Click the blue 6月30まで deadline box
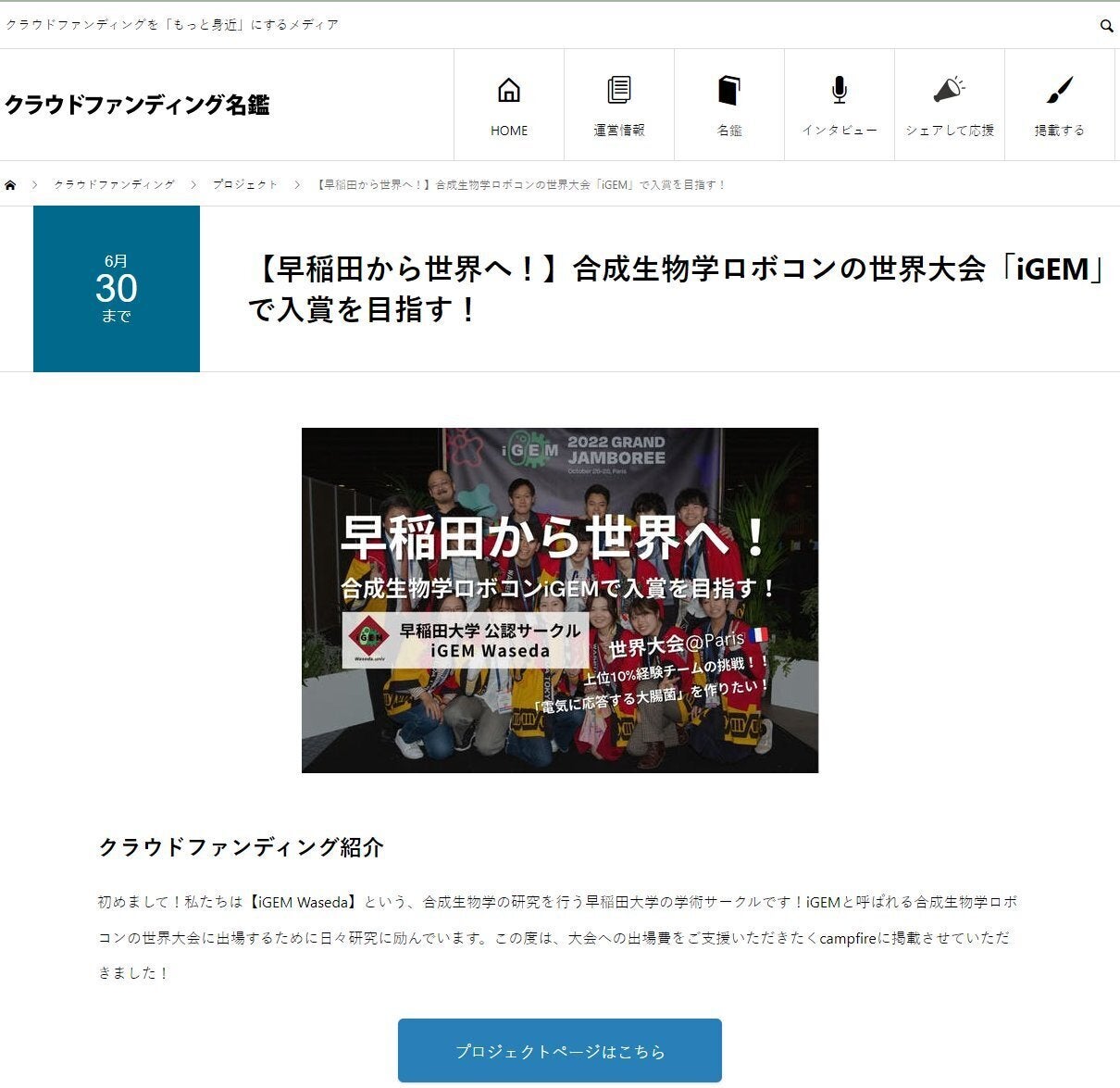 (117, 289)
